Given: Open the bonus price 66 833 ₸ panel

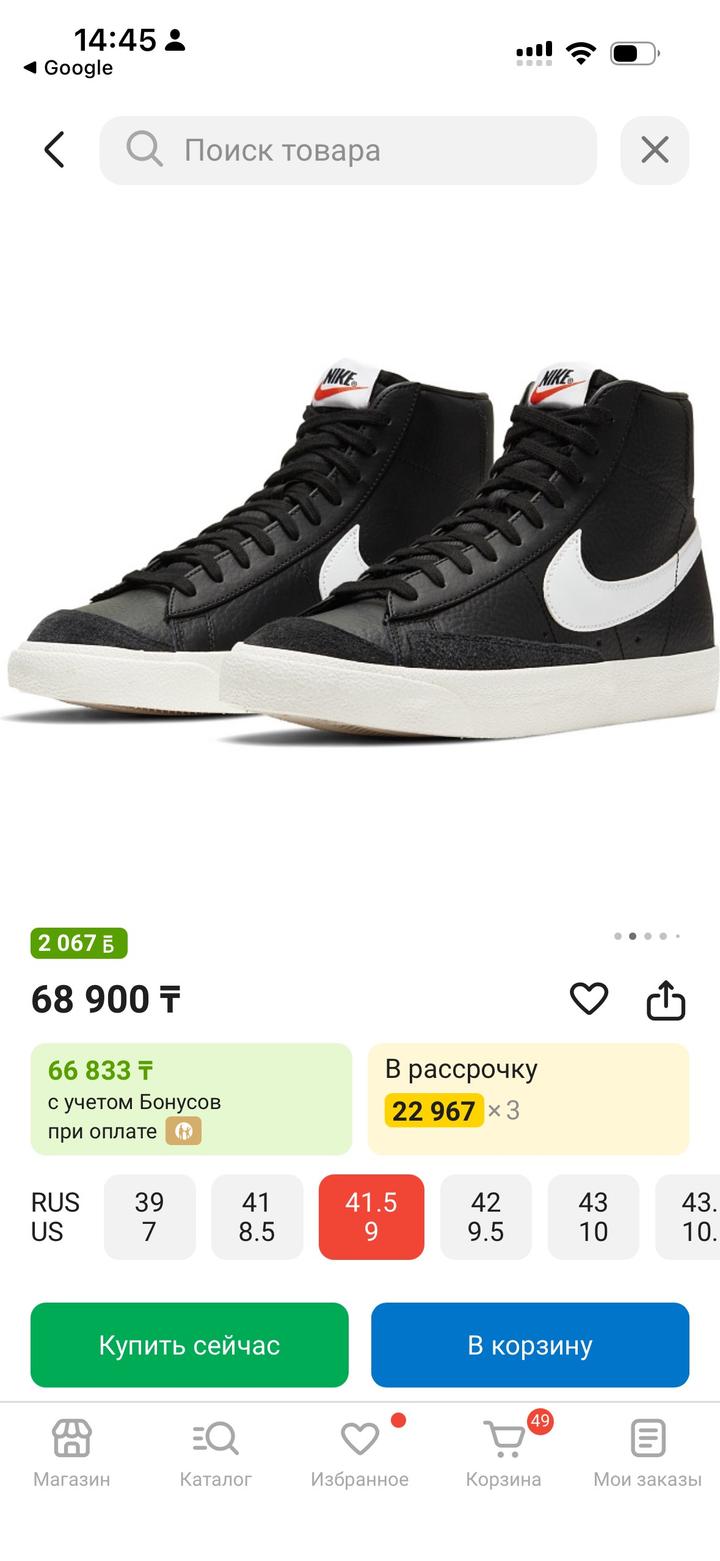Looking at the screenshot, I should [191, 1099].
